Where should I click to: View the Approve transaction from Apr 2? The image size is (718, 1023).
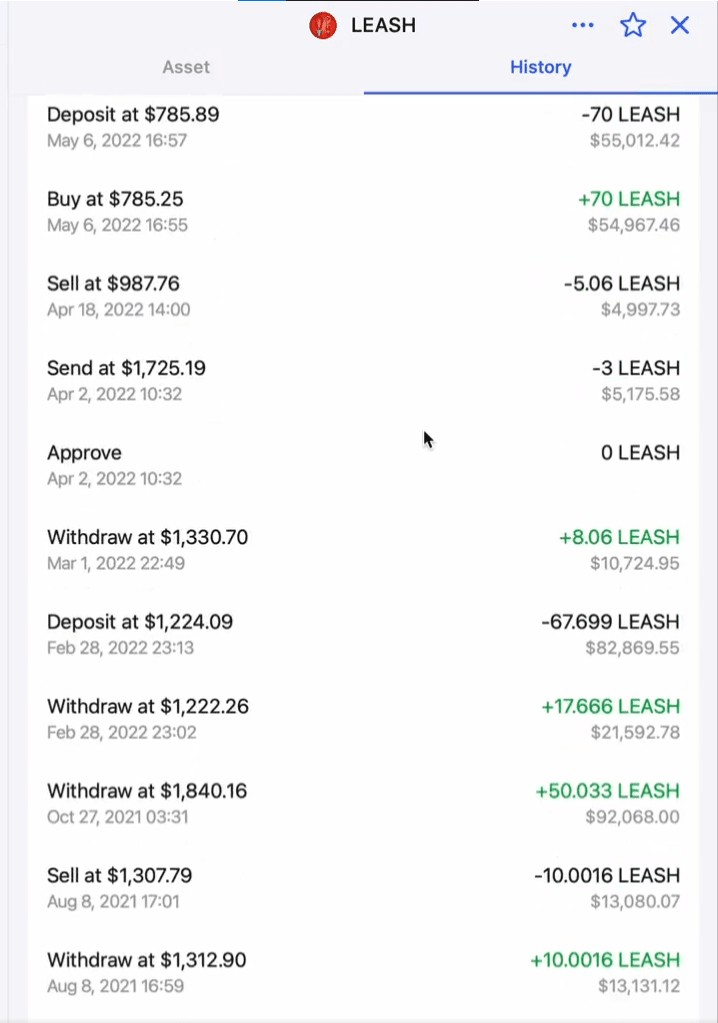[x=363, y=465]
